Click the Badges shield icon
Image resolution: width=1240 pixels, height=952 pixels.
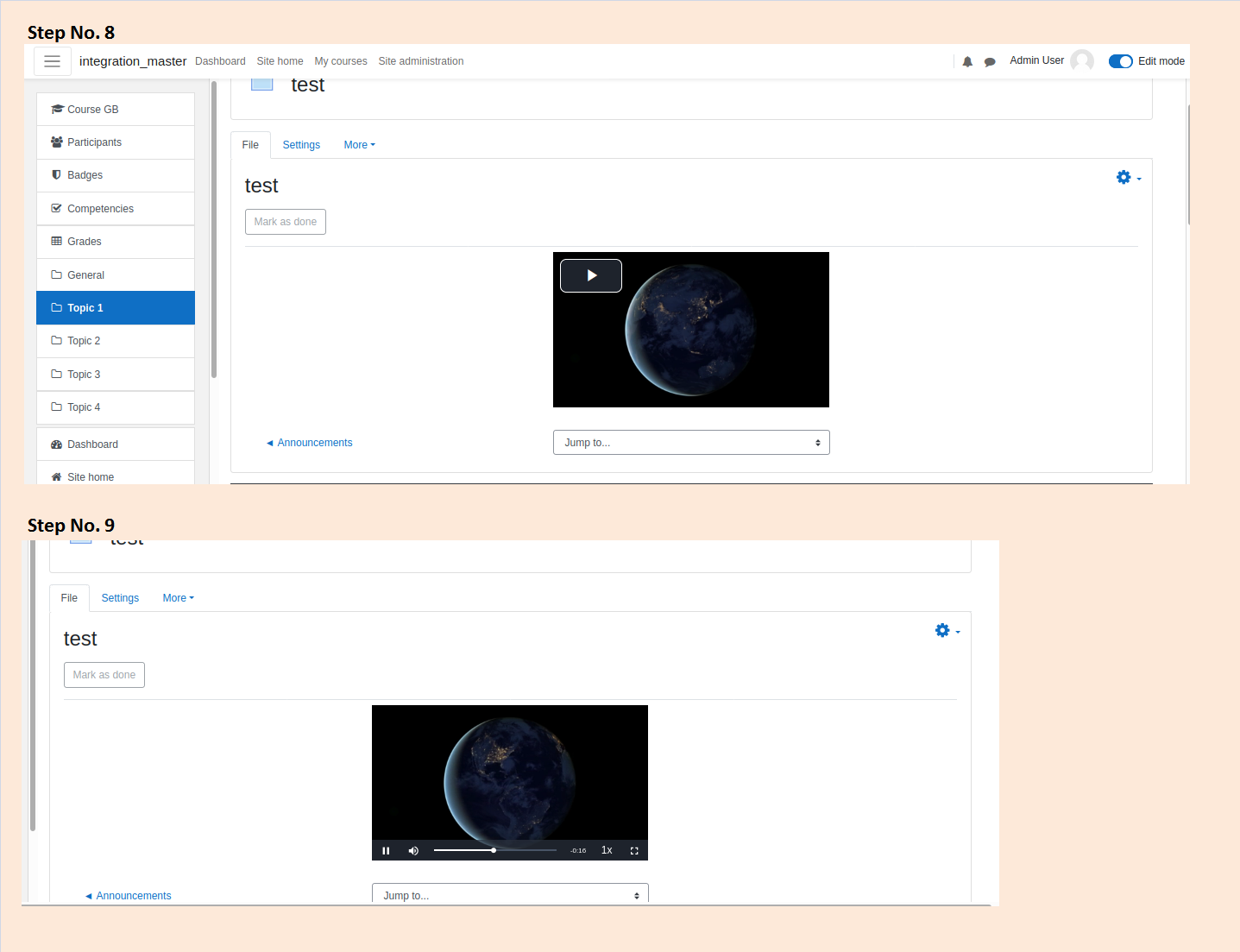point(57,175)
